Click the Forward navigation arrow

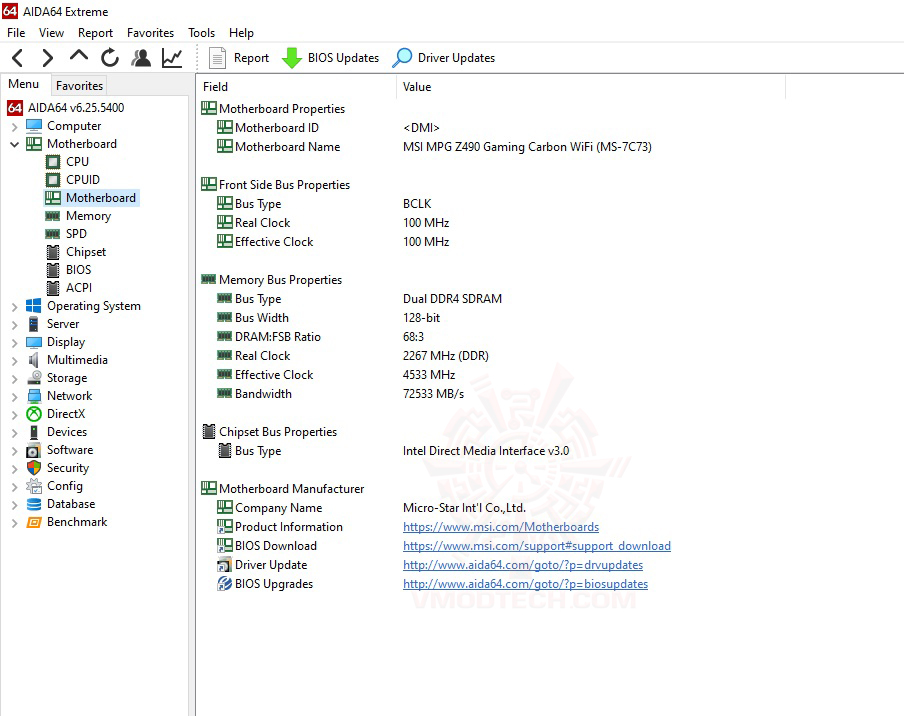(x=48, y=58)
